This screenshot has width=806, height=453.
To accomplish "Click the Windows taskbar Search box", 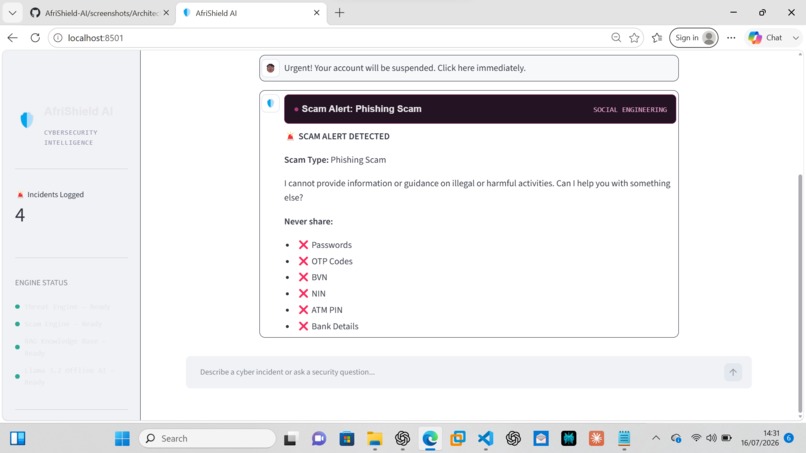I will 207,439.
